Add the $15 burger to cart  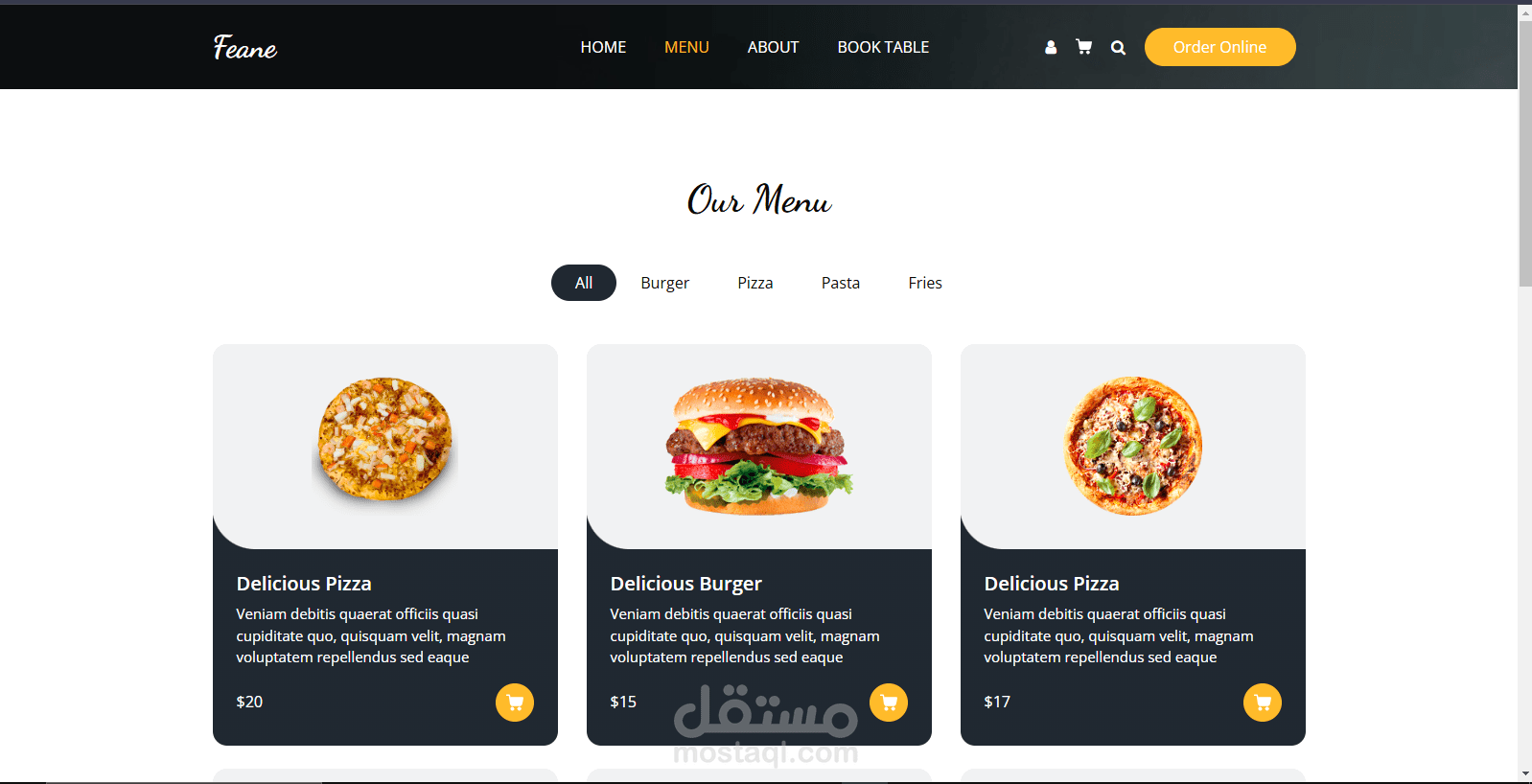pos(889,702)
